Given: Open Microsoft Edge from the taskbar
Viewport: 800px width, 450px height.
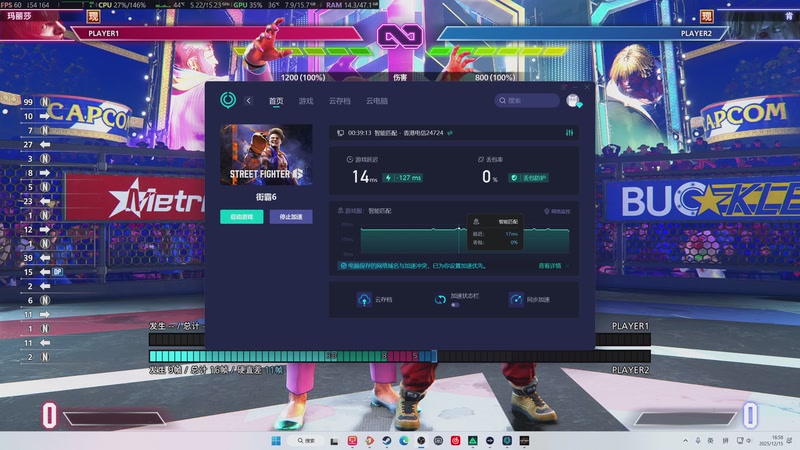Looking at the screenshot, I should tap(404, 440).
